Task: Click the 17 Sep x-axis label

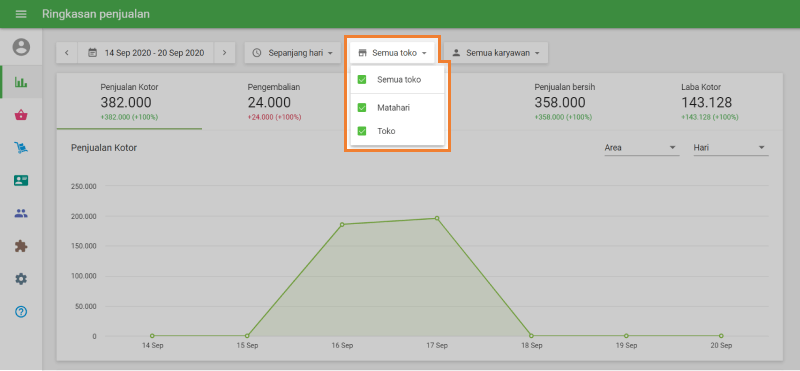Action: 437,345
